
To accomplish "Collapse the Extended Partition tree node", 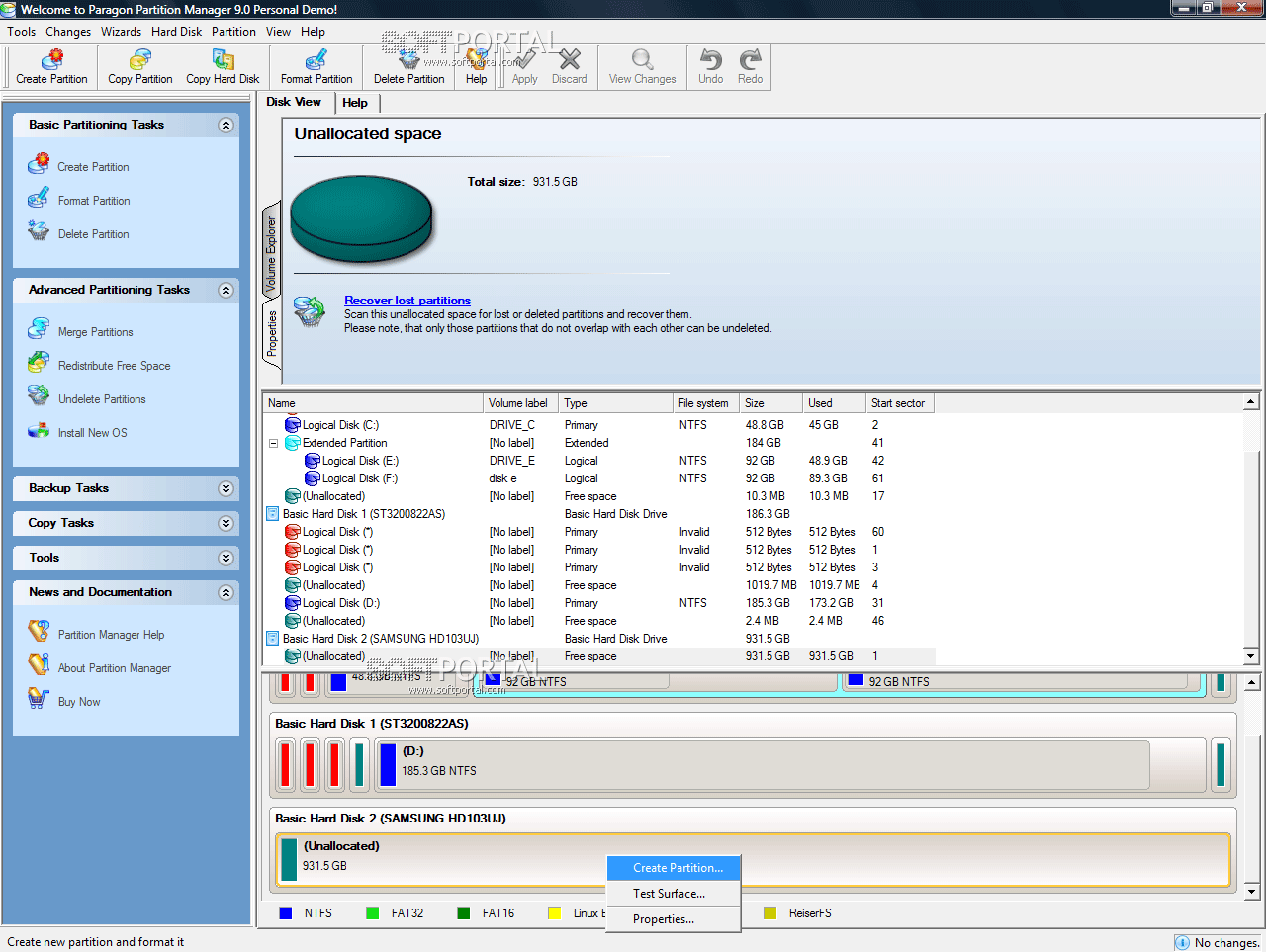I will pyautogui.click(x=273, y=443).
